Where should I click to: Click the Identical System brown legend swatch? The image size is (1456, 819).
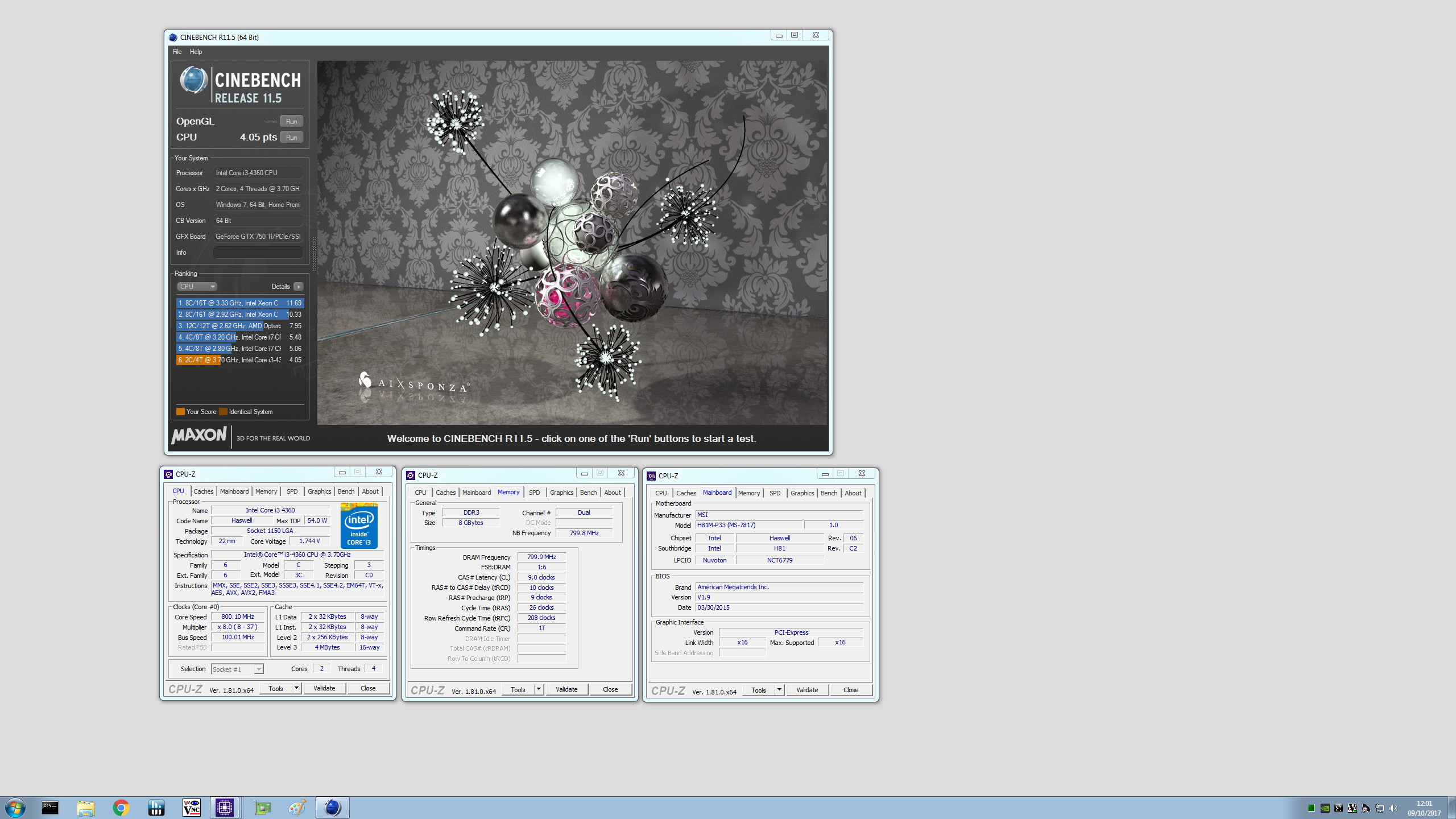(223, 412)
